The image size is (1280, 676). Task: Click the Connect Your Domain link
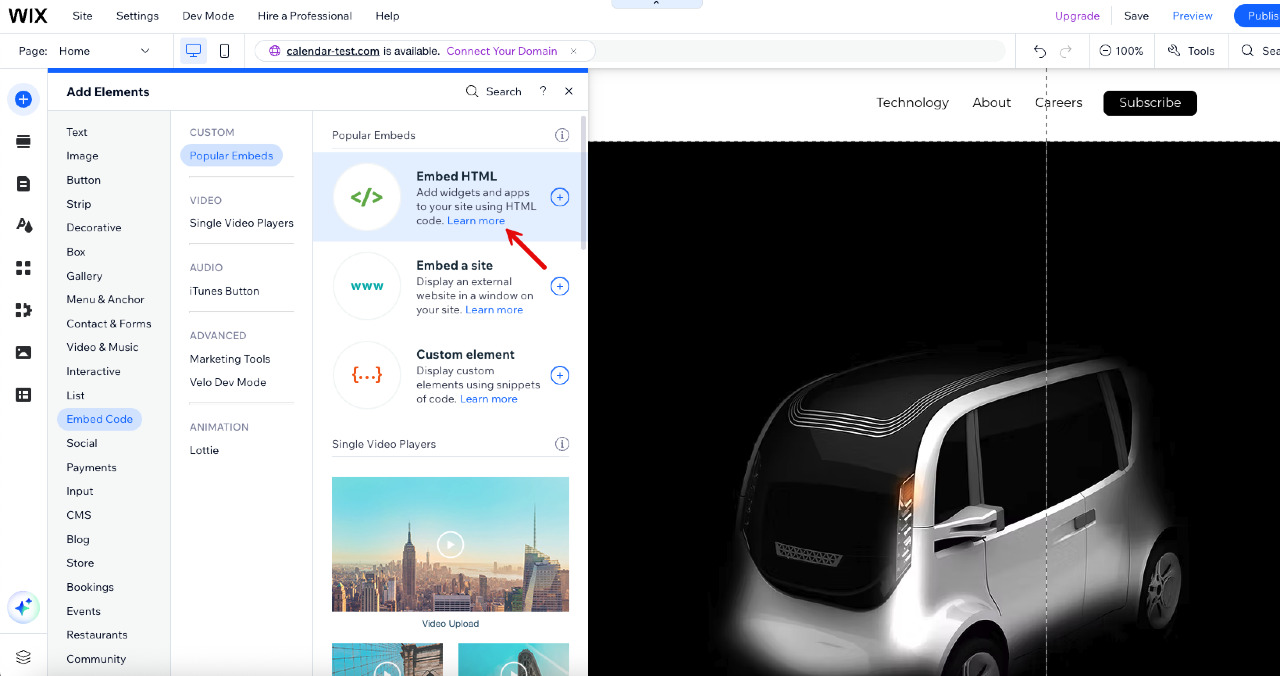point(501,51)
